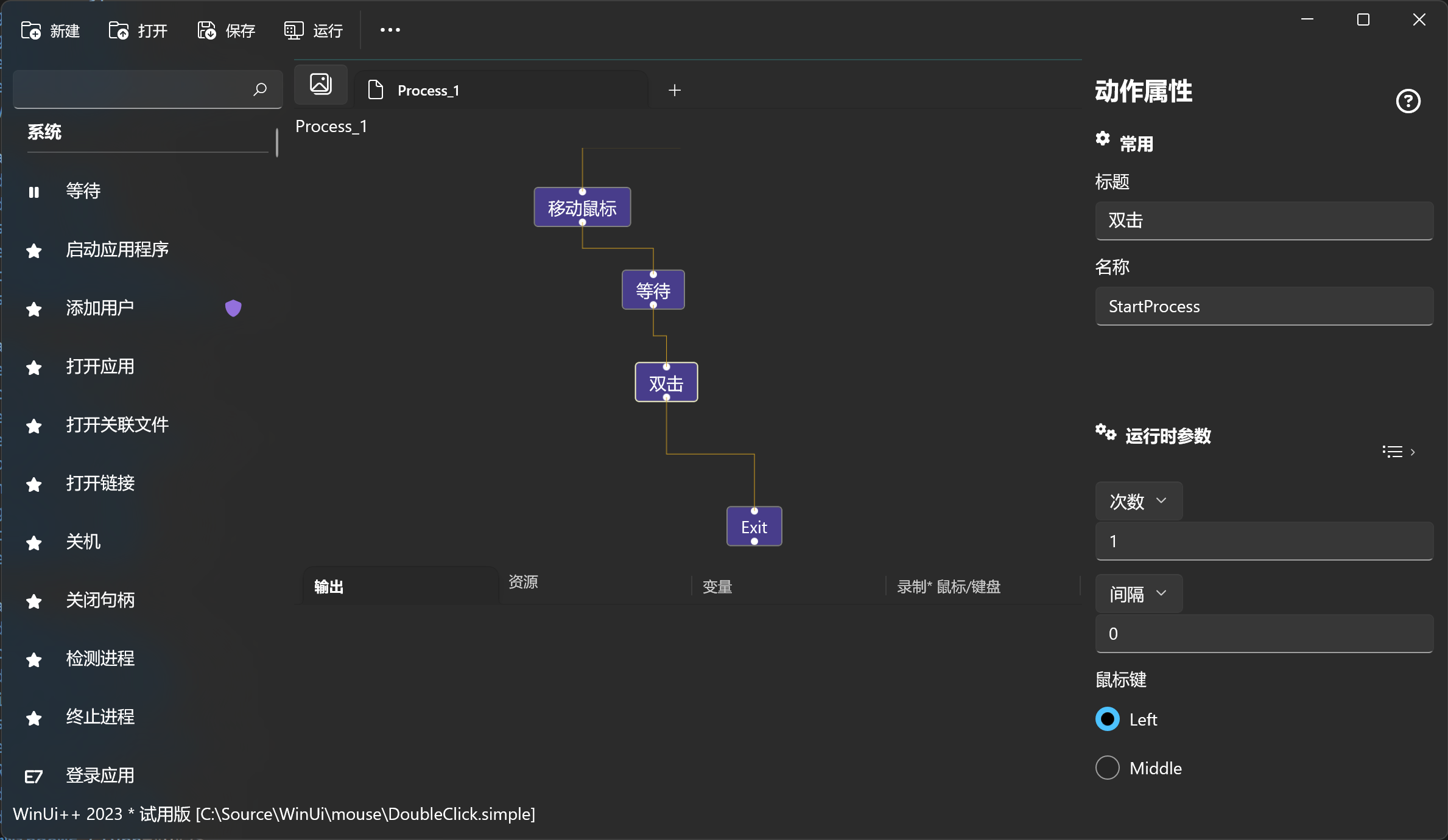Screen dimensions: 1448x840
Task: Expand the 次数 dropdown
Action: (x=1138, y=501)
